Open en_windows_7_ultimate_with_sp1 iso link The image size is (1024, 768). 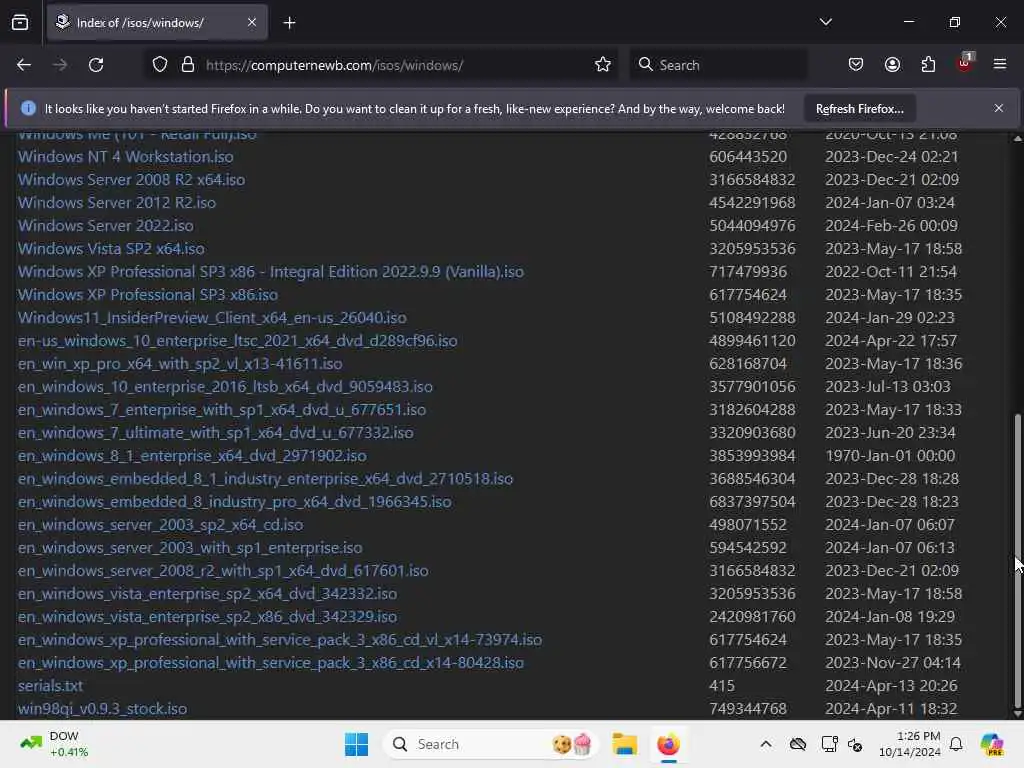click(x=216, y=432)
